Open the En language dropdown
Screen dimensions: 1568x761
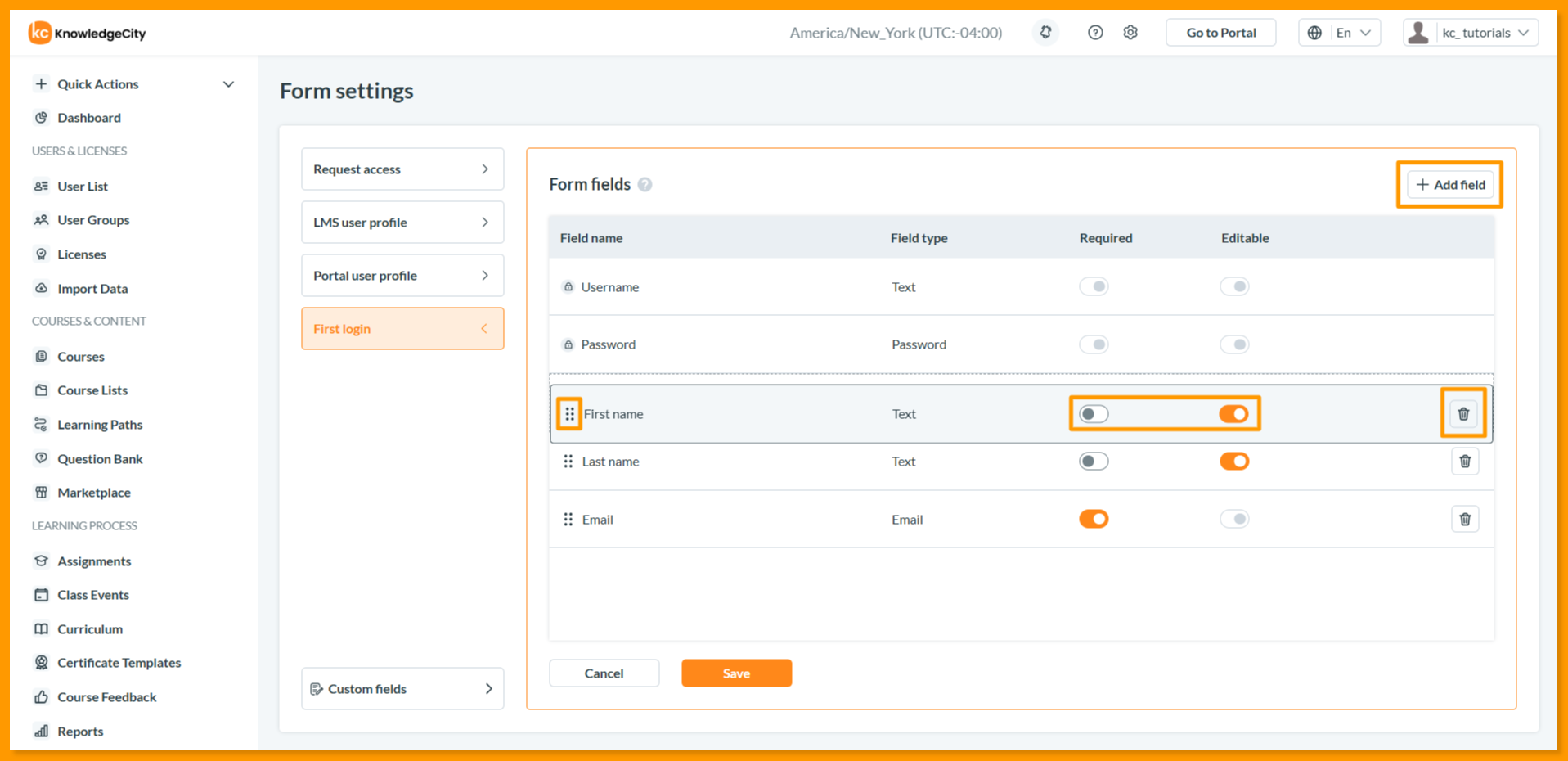[1340, 33]
